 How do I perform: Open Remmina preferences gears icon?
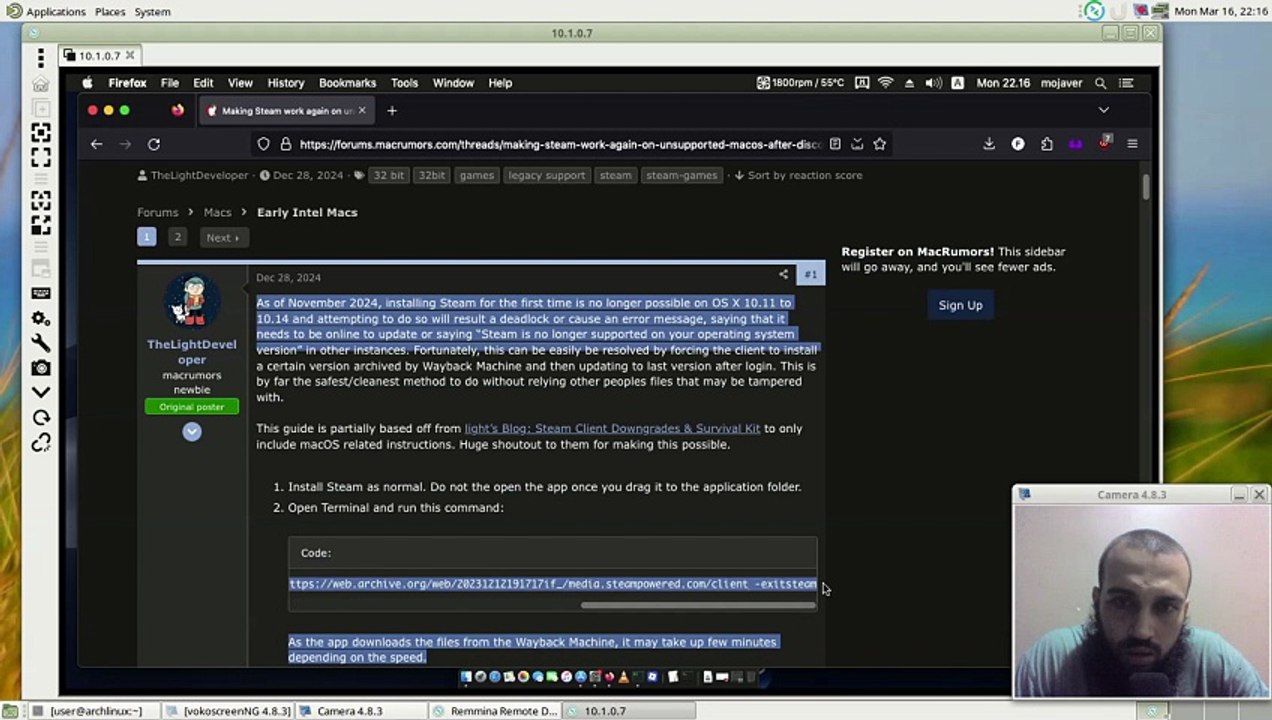pos(41,318)
